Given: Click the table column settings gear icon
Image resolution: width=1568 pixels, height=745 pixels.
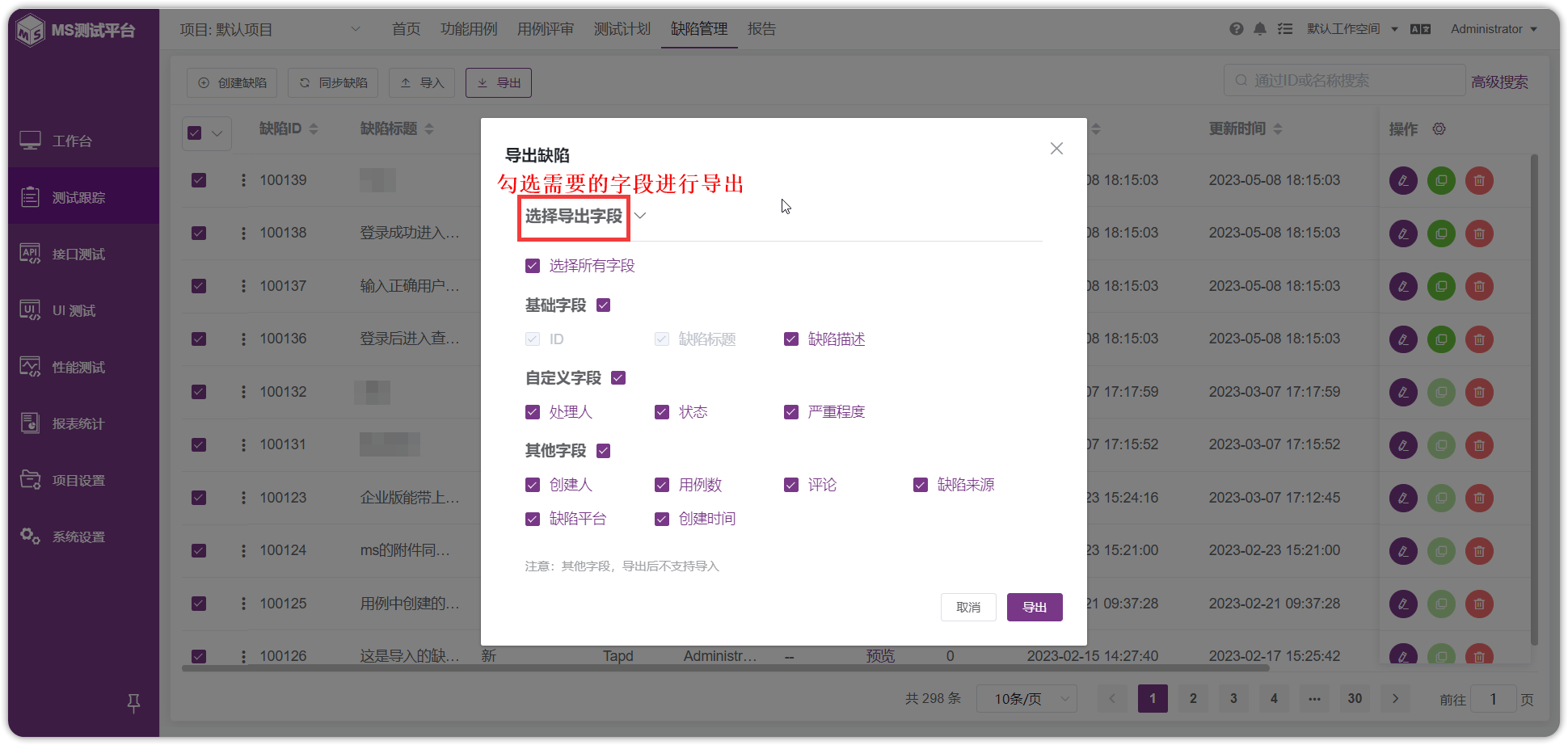Looking at the screenshot, I should [1439, 128].
